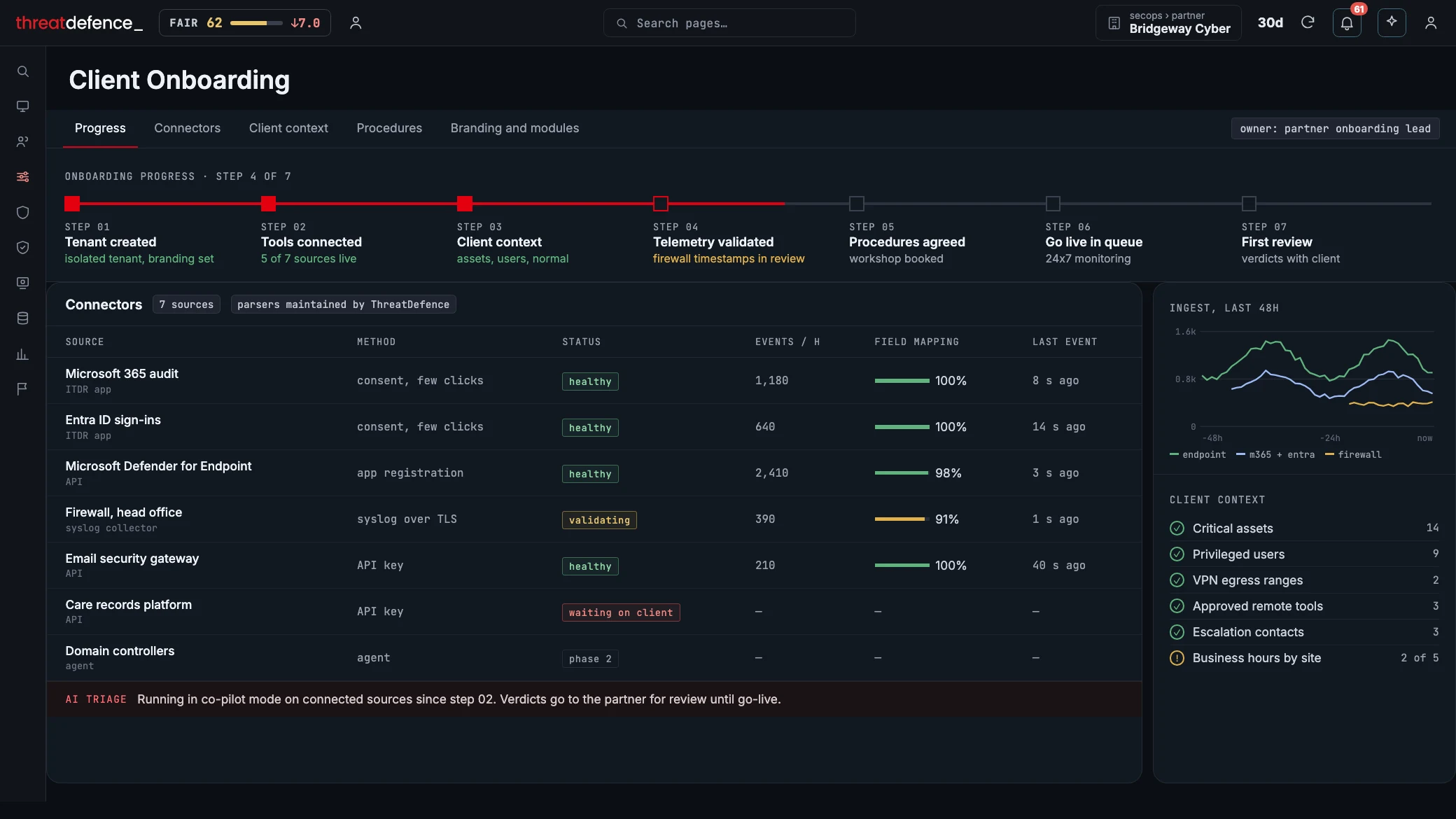The image size is (1456, 819).
Task: Open the database icon in the sidebar
Action: 22,318
